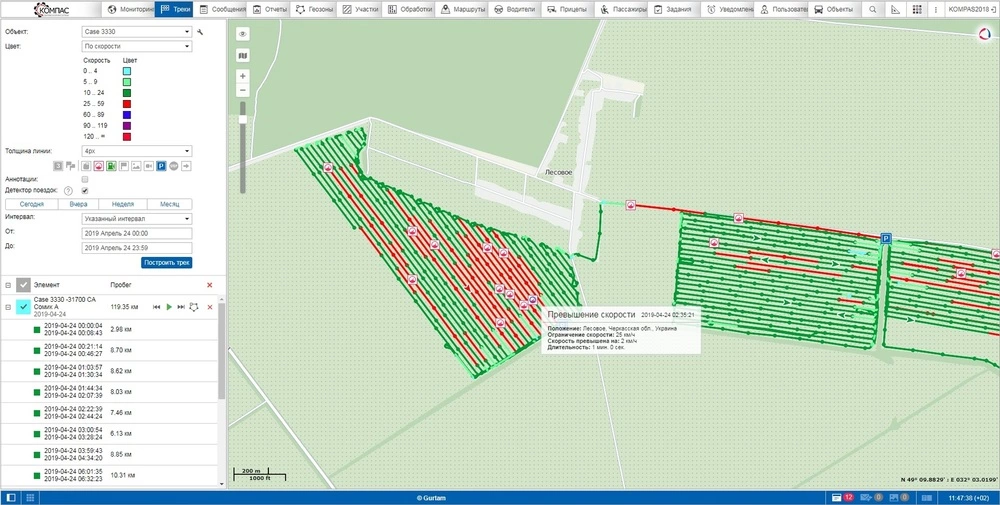Click the wrench icon next to Объект
This screenshot has height=505, width=1000.
click(200, 32)
